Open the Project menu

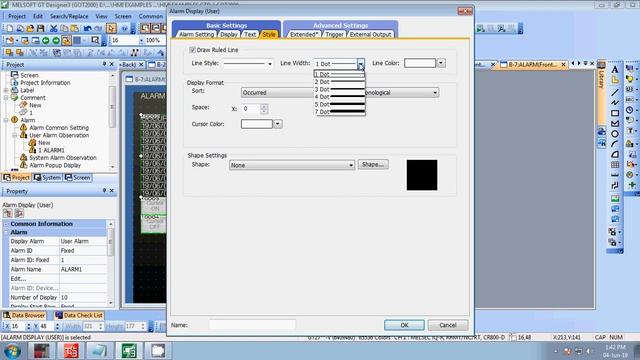(17, 16)
